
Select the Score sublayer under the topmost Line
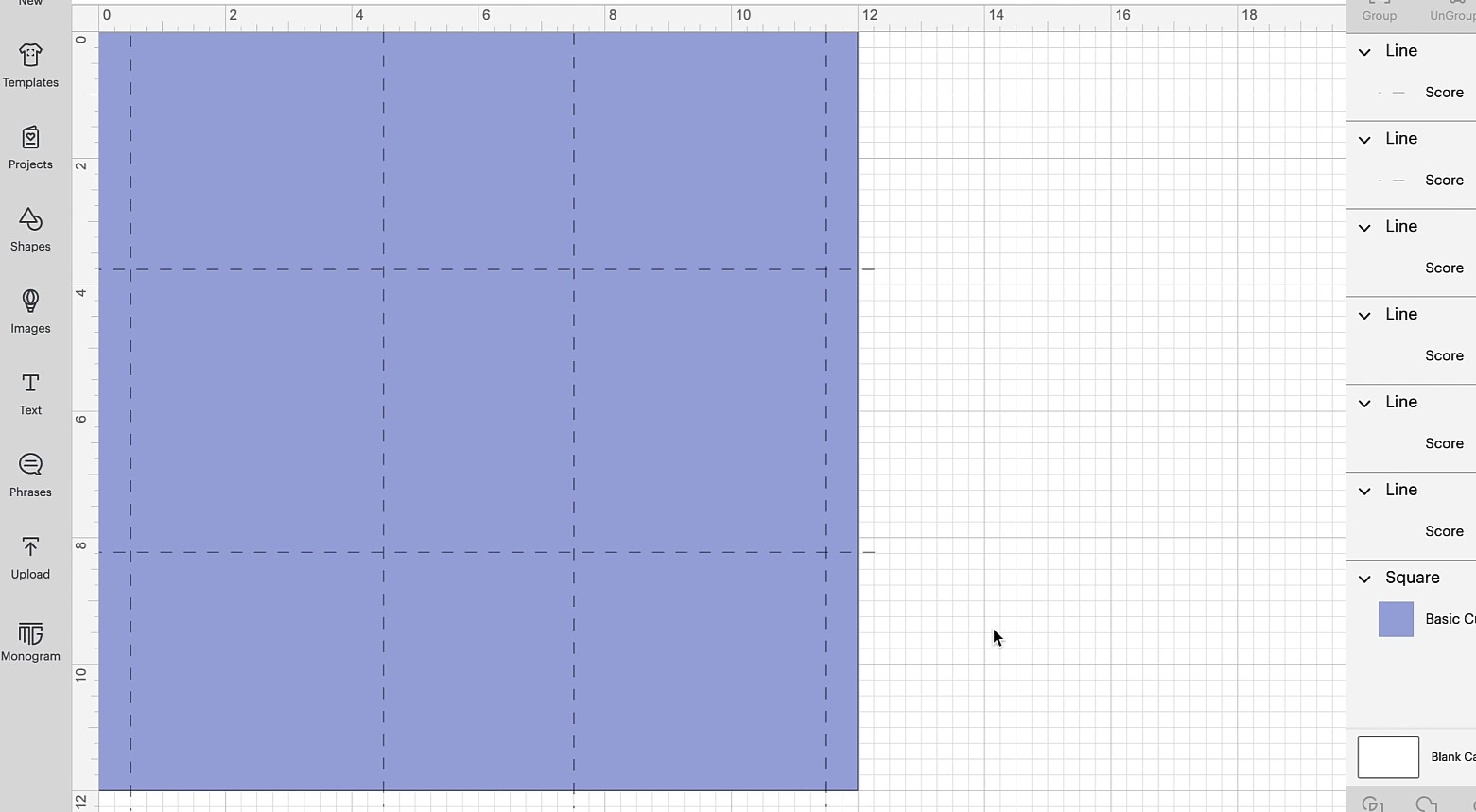pyautogui.click(x=1444, y=93)
